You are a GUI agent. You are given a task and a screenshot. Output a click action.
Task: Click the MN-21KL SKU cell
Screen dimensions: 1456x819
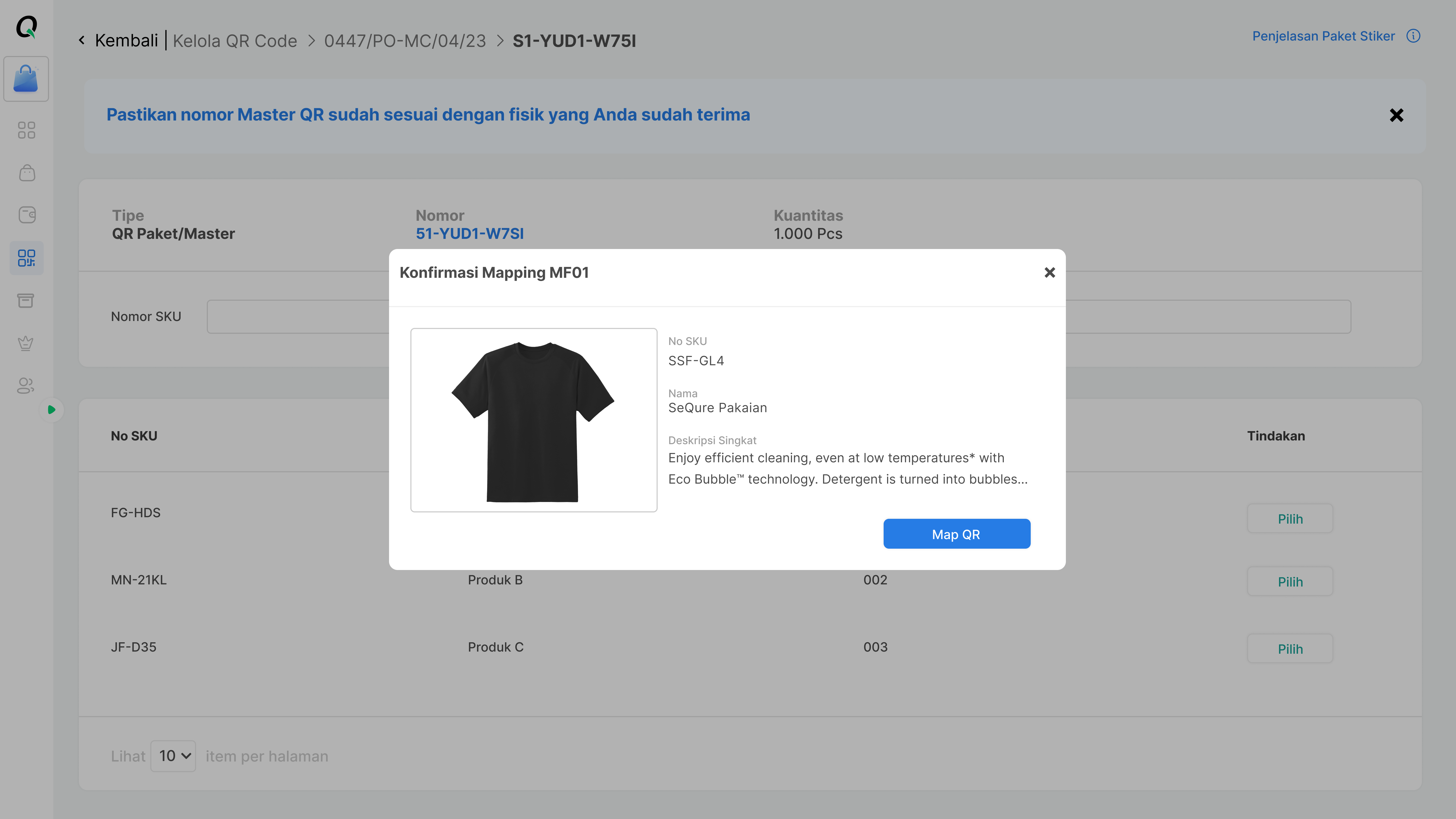point(139,580)
